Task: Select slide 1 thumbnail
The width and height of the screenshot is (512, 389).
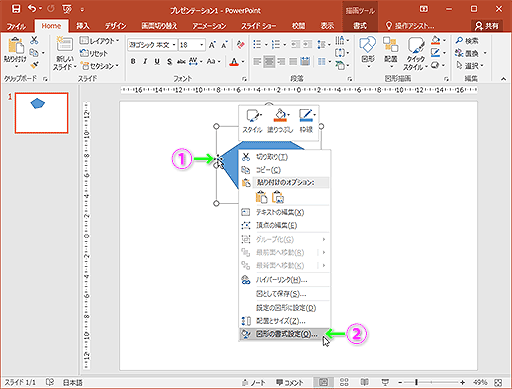Action: tap(41, 113)
